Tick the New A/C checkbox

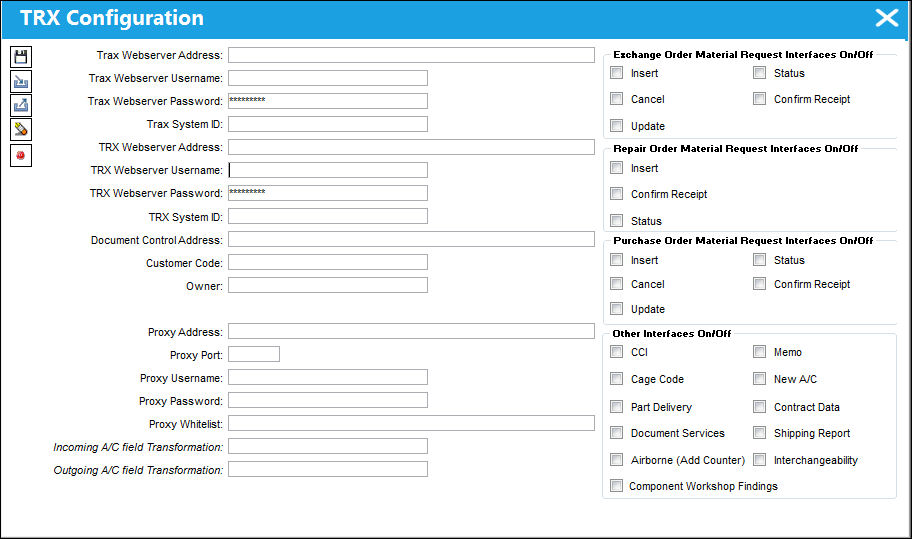(760, 379)
